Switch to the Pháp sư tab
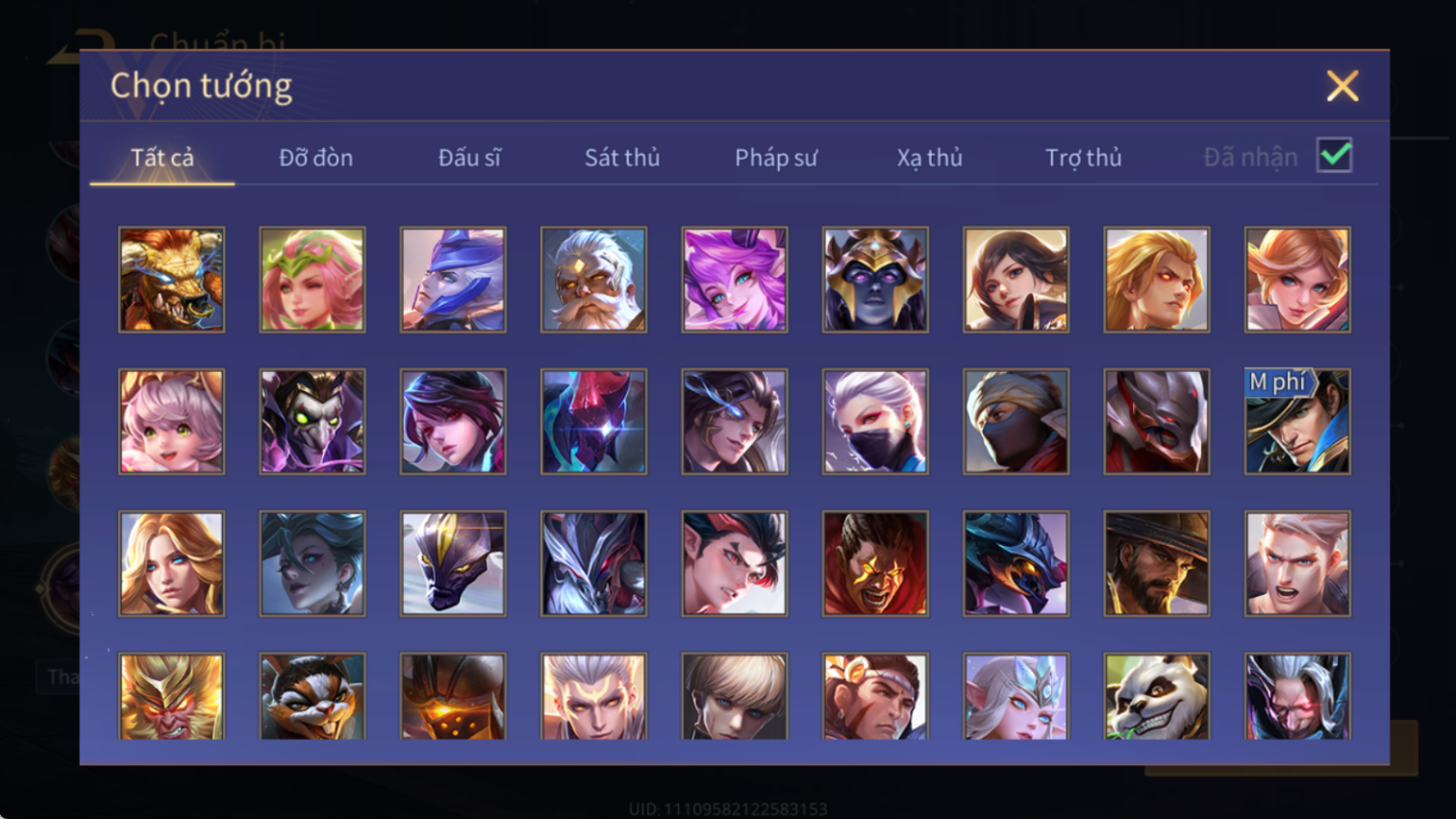 (x=776, y=158)
